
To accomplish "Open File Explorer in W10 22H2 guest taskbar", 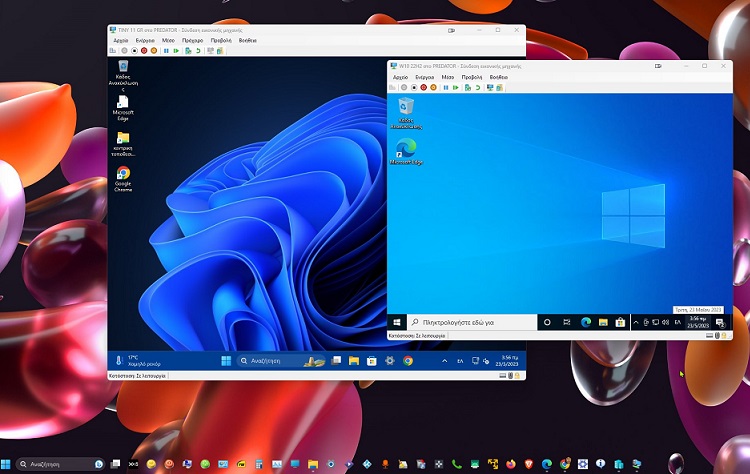I will [603, 322].
